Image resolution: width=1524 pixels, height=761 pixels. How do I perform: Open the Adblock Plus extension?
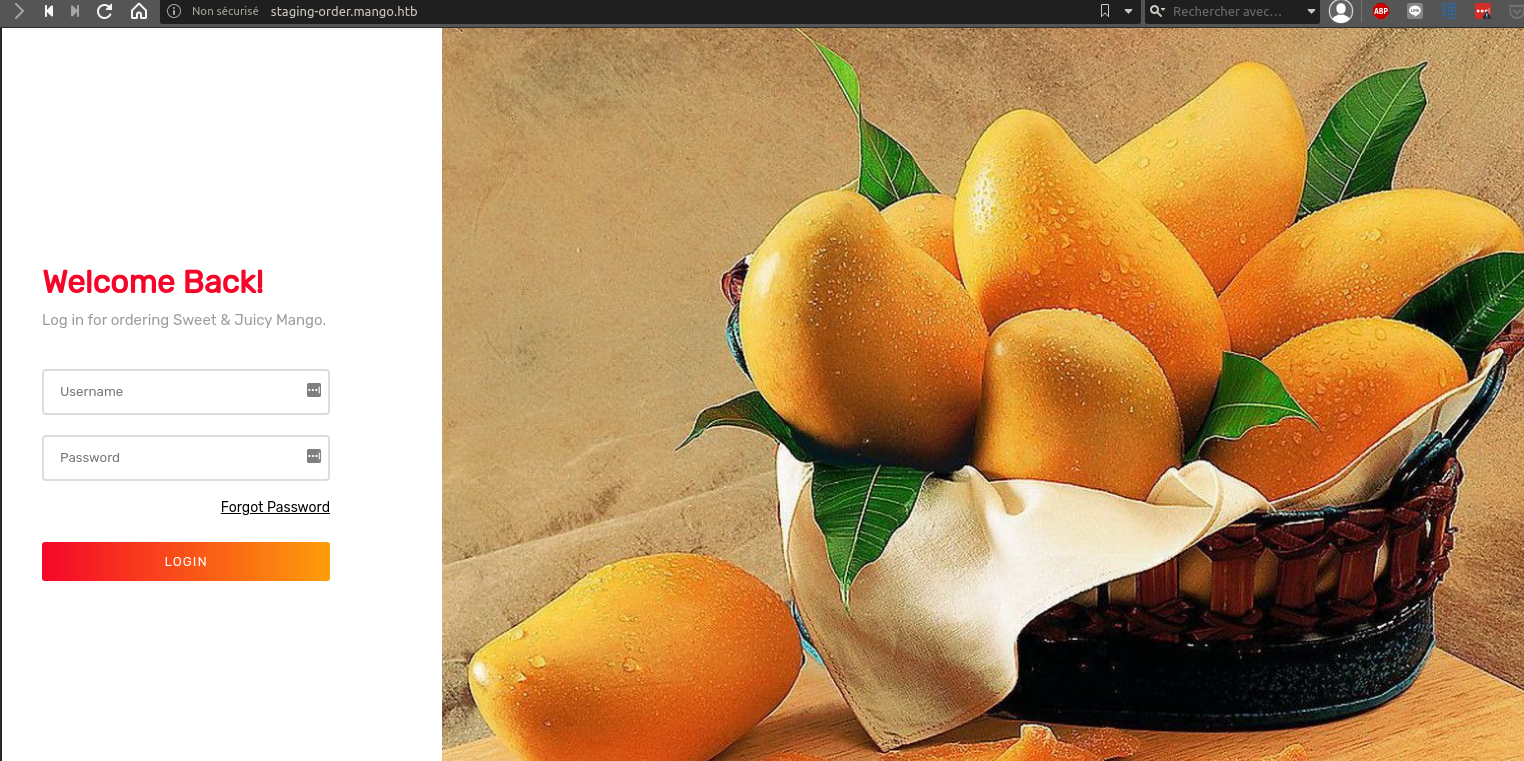(1381, 12)
